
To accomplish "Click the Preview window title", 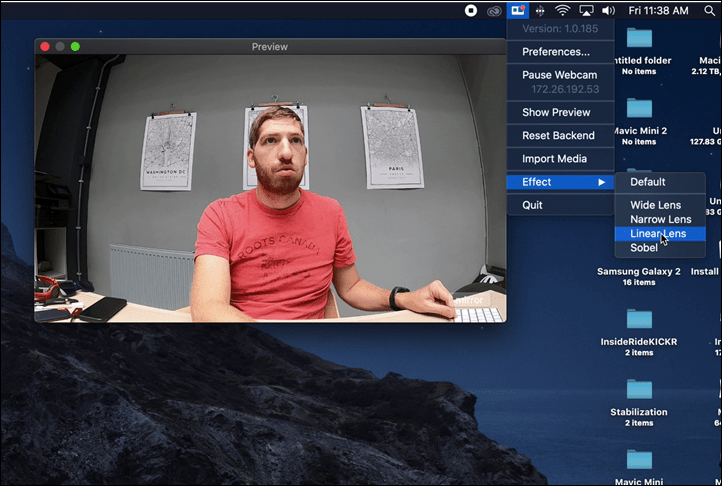I will coord(269,47).
